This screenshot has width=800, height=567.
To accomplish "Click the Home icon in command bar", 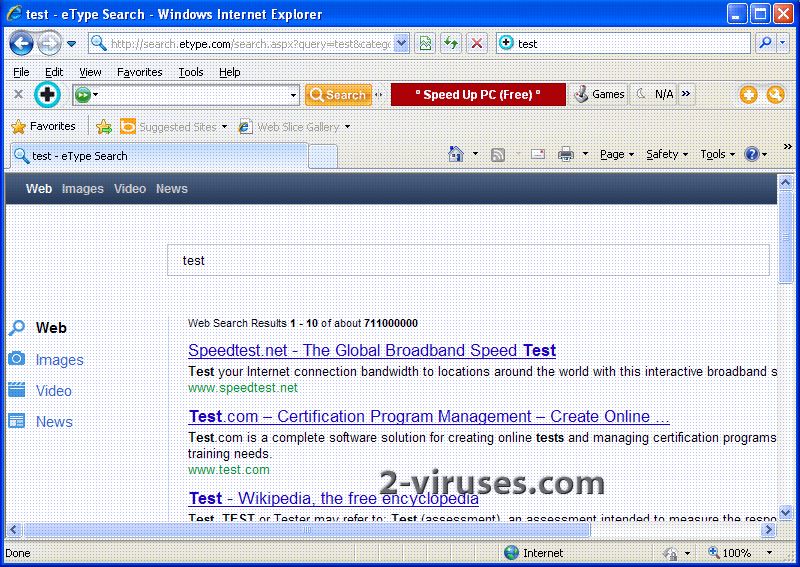I will [x=456, y=154].
